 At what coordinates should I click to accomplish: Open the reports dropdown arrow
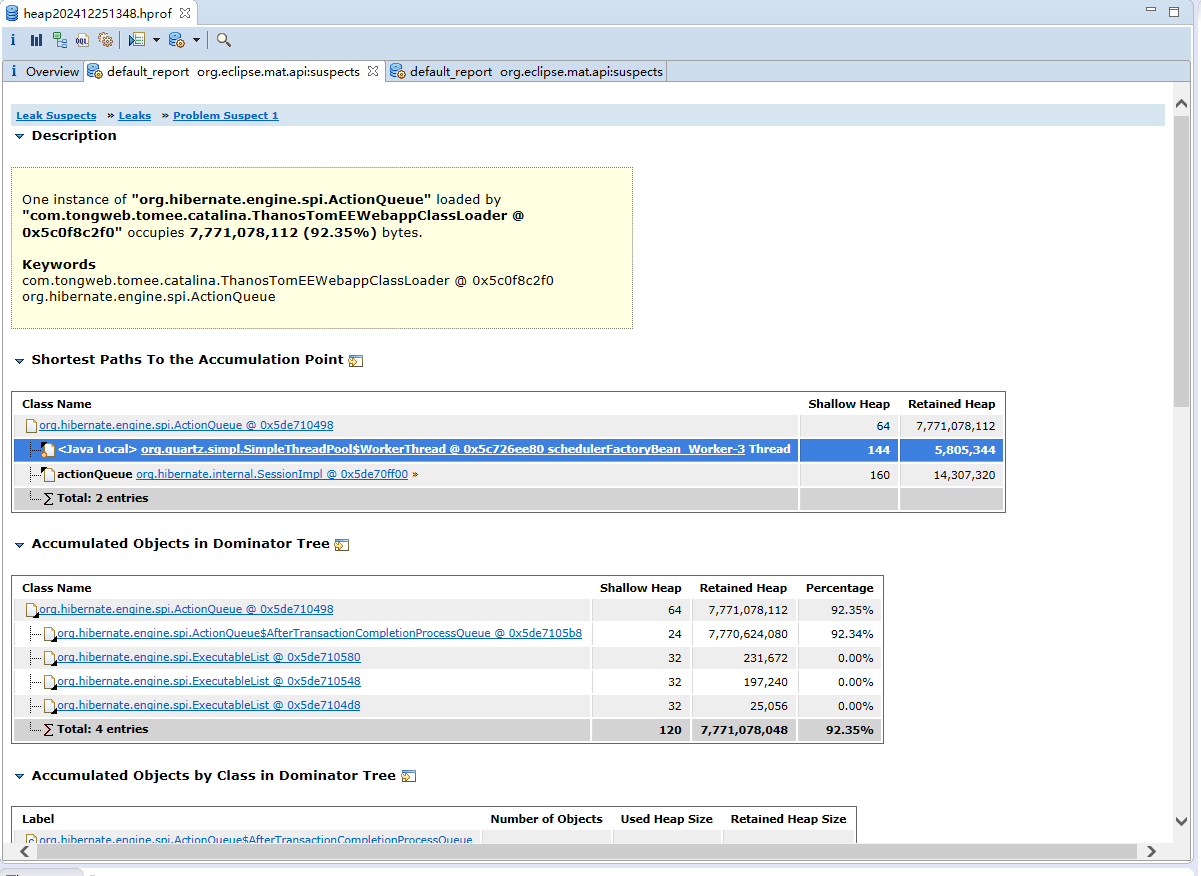156,40
